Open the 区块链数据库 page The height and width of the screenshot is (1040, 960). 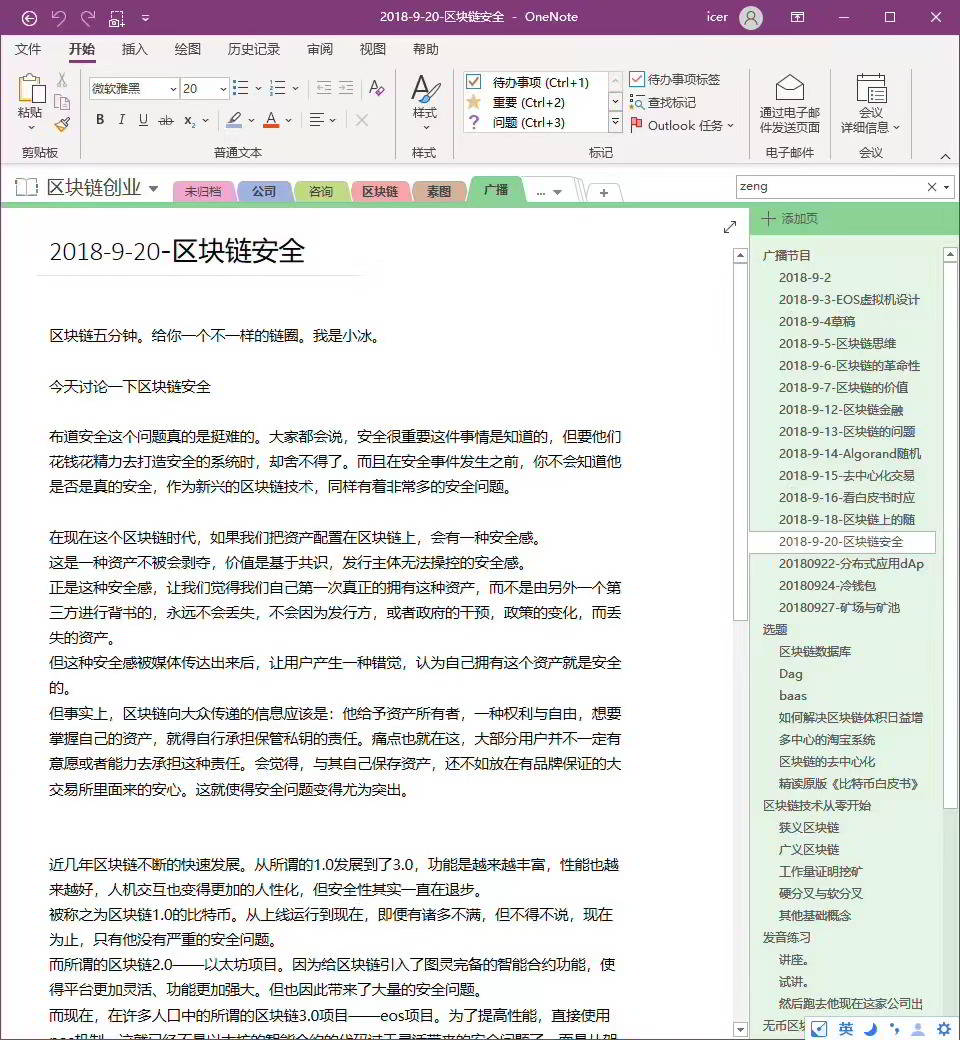tap(815, 651)
